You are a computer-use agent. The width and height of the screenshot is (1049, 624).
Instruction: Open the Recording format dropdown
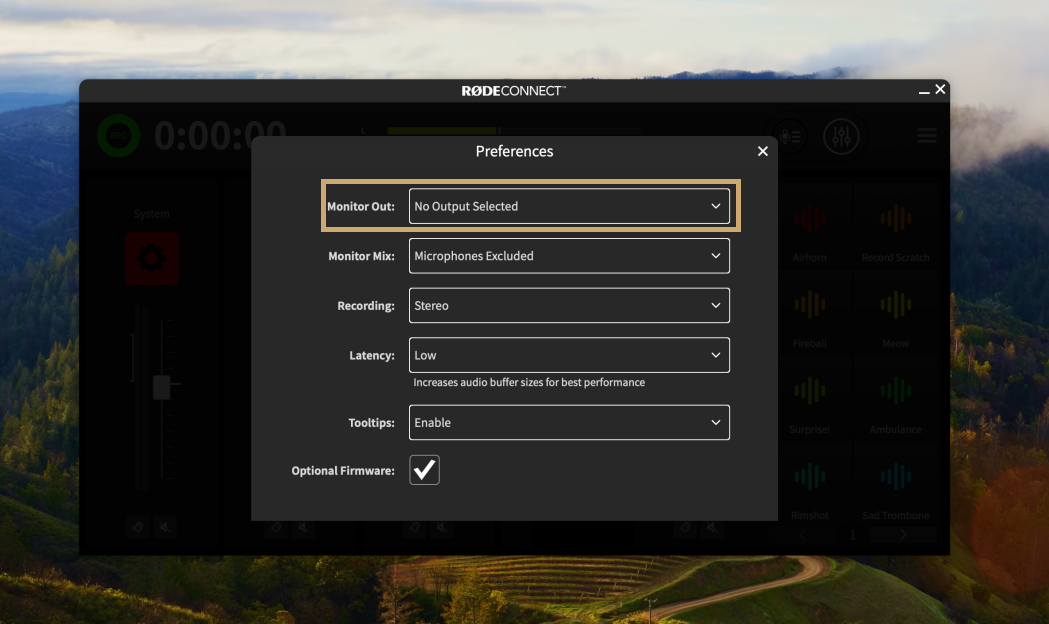[569, 306]
